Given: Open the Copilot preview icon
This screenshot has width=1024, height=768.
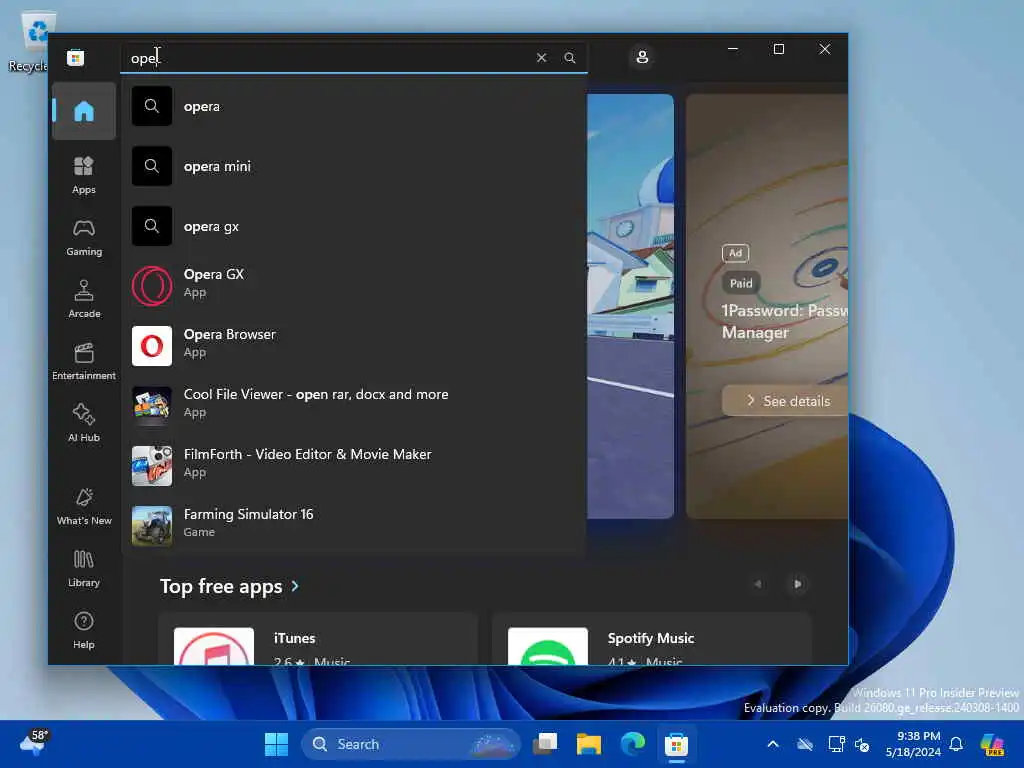Looking at the screenshot, I should [x=992, y=744].
